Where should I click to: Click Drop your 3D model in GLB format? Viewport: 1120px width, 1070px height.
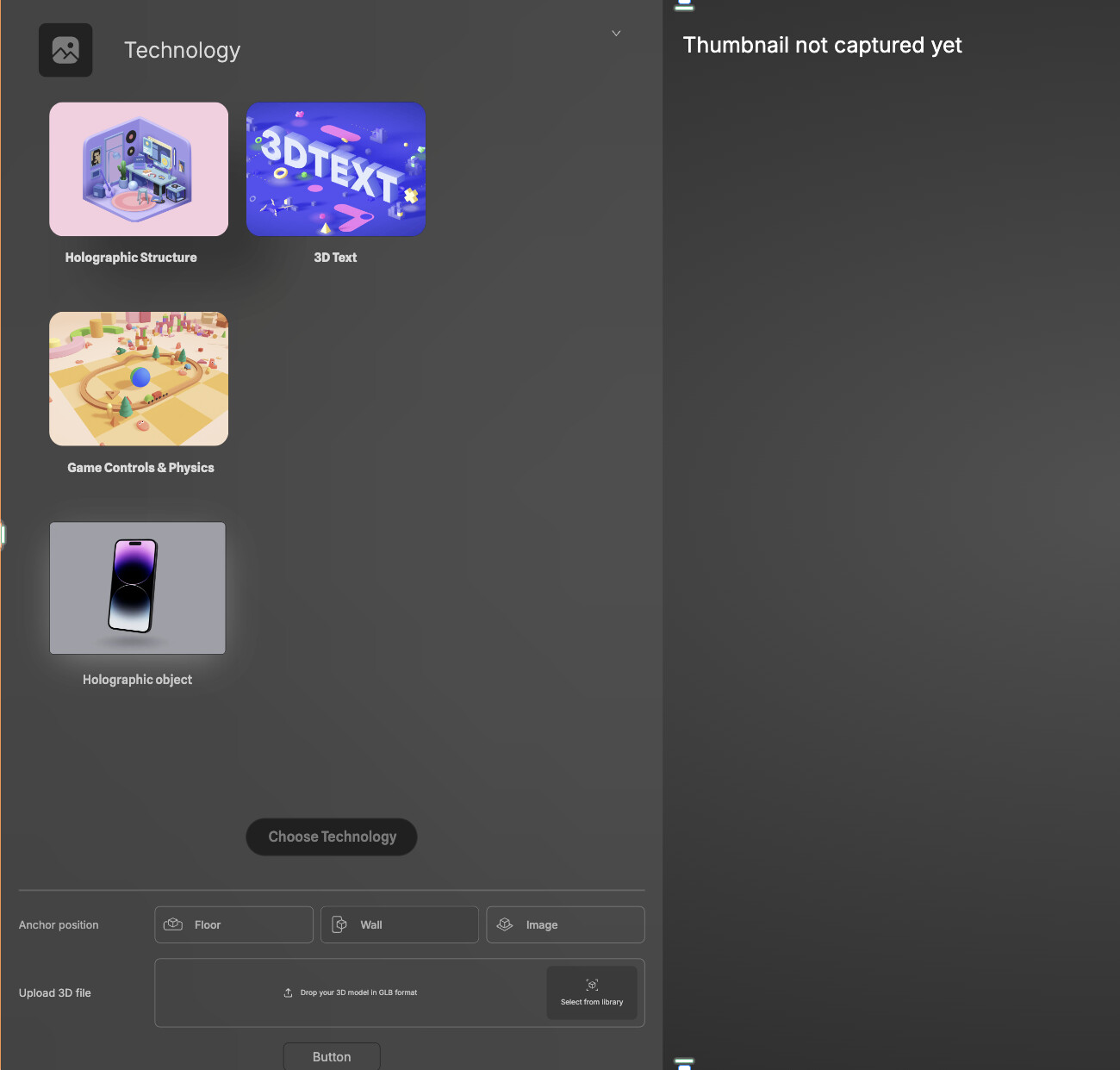(358, 992)
